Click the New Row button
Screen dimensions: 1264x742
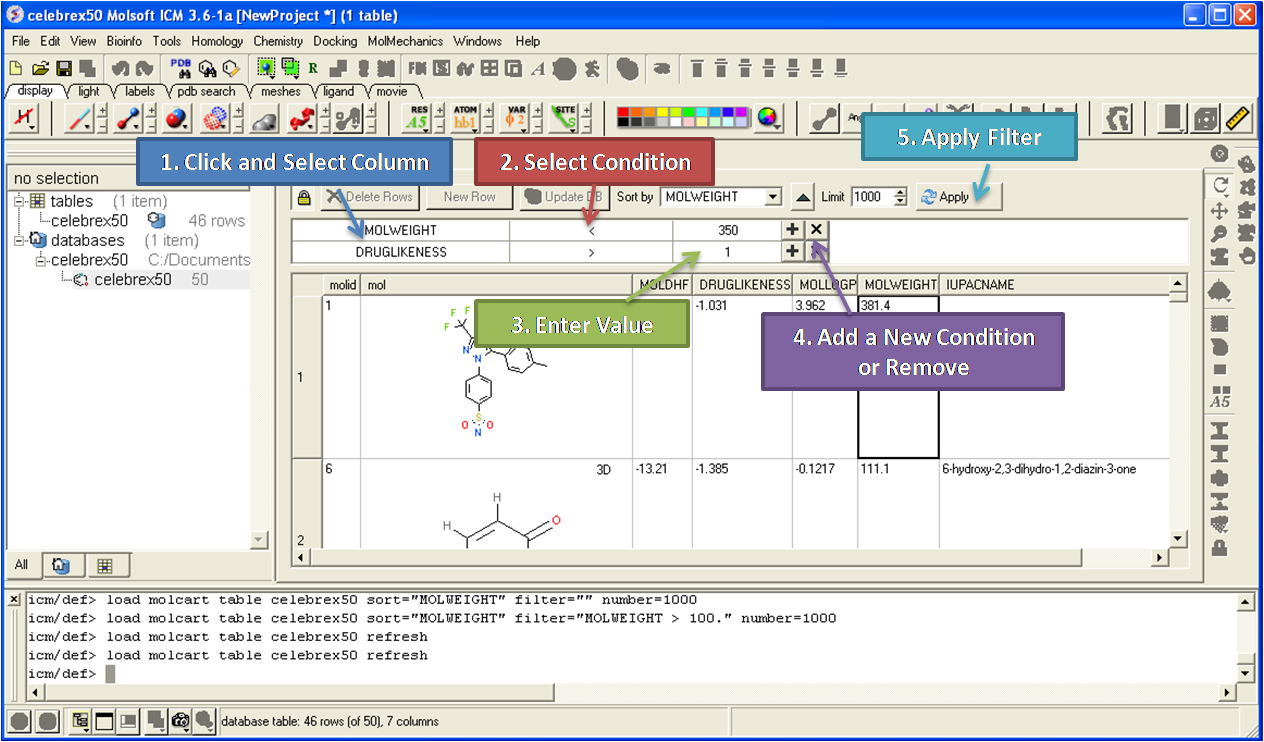tap(469, 197)
